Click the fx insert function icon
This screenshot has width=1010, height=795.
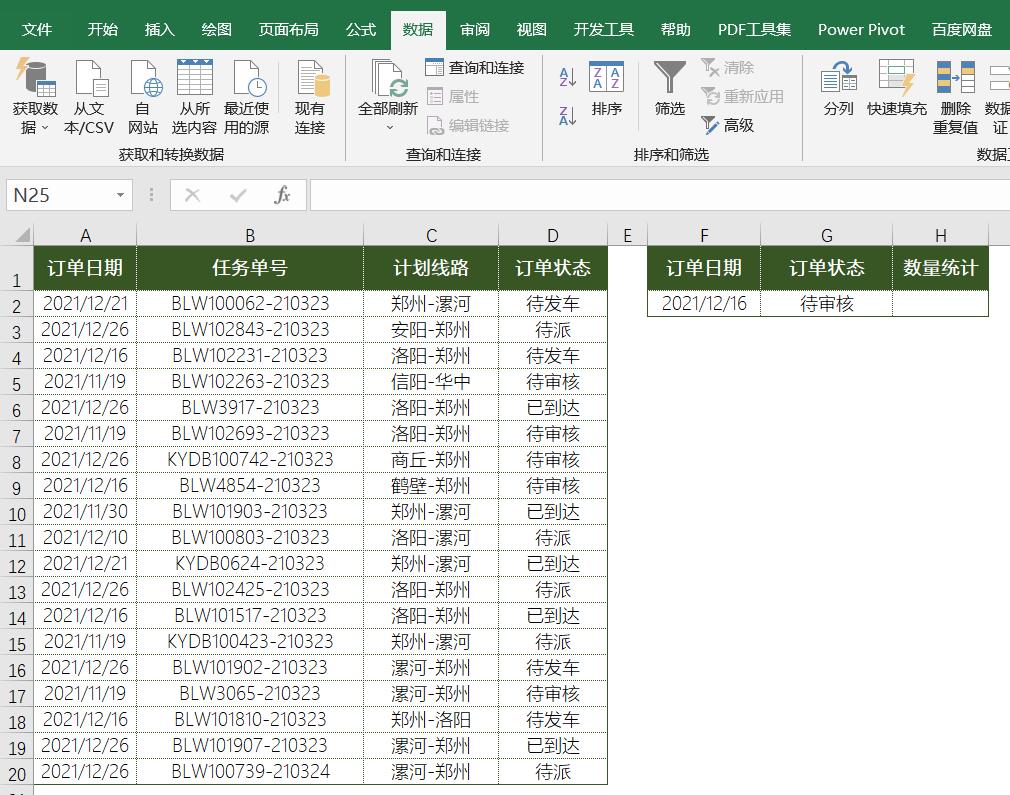(282, 195)
